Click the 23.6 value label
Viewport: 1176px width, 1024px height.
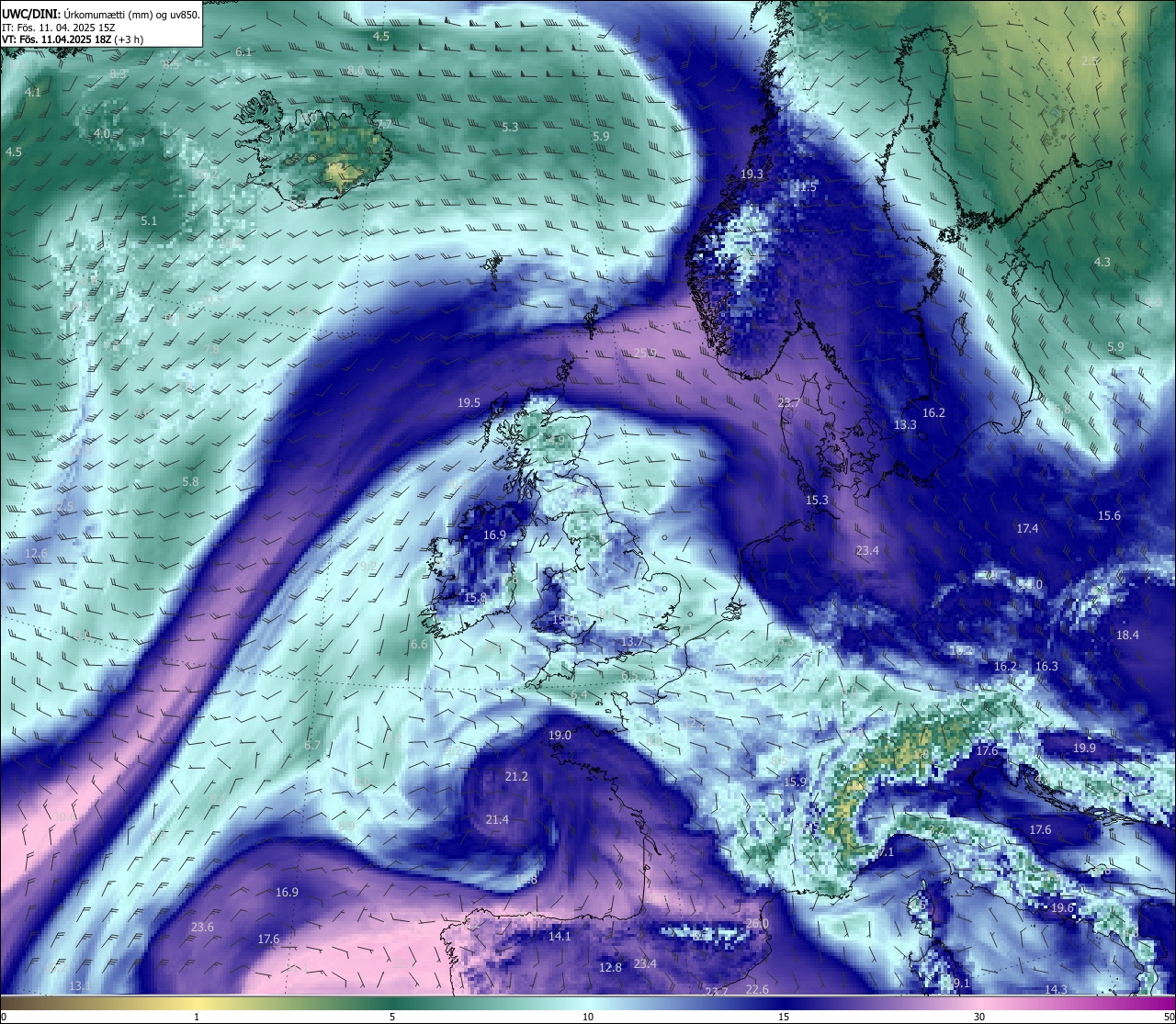(x=202, y=927)
